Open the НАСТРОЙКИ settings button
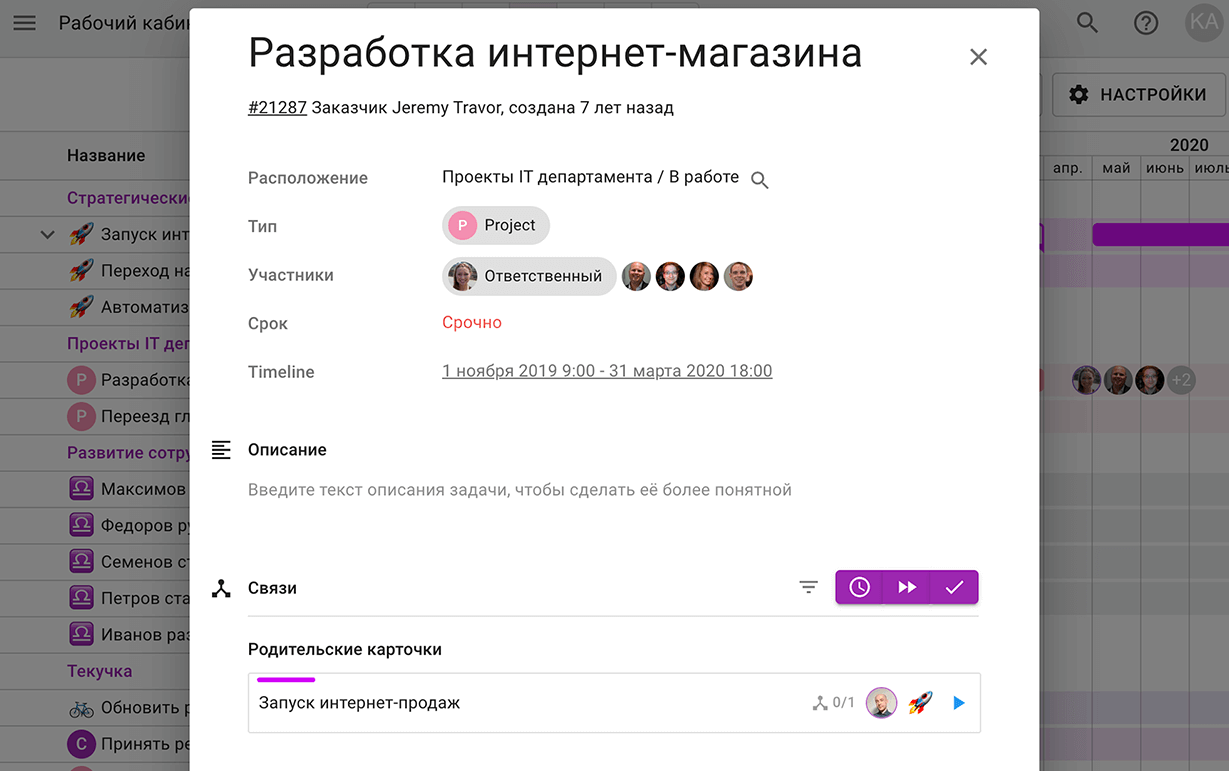Viewport: 1229px width, 771px height. click(1137, 95)
